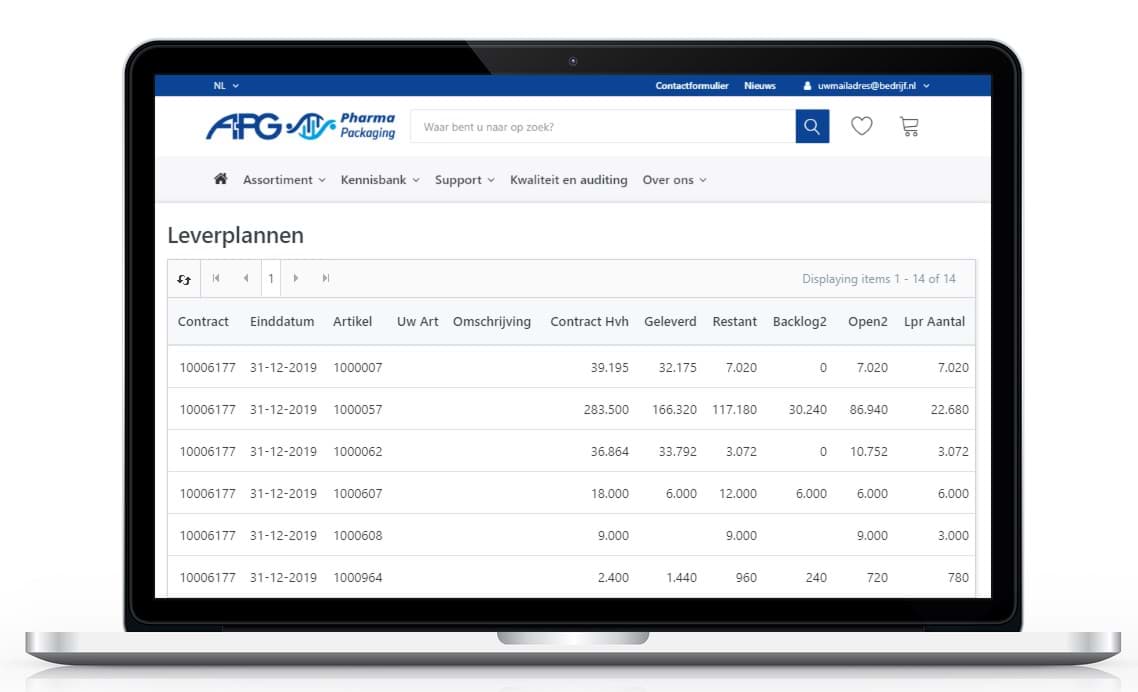Open the Contactformulier link
This screenshot has height=692, width=1138.
(692, 86)
